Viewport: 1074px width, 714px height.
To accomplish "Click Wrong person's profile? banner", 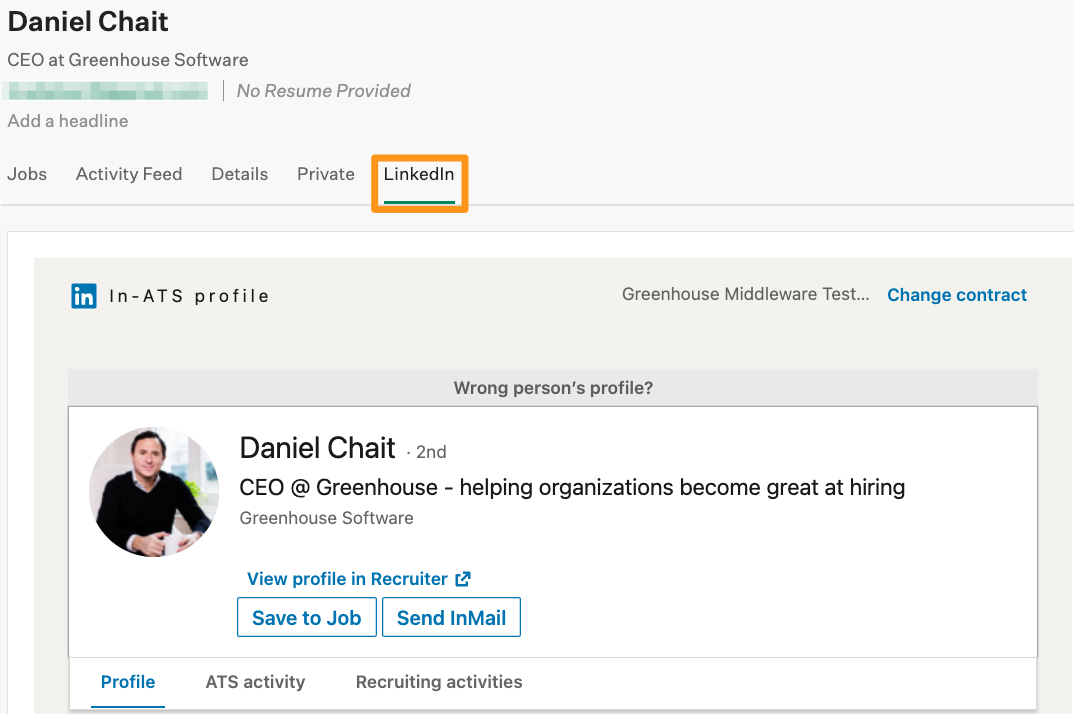I will 553,388.
